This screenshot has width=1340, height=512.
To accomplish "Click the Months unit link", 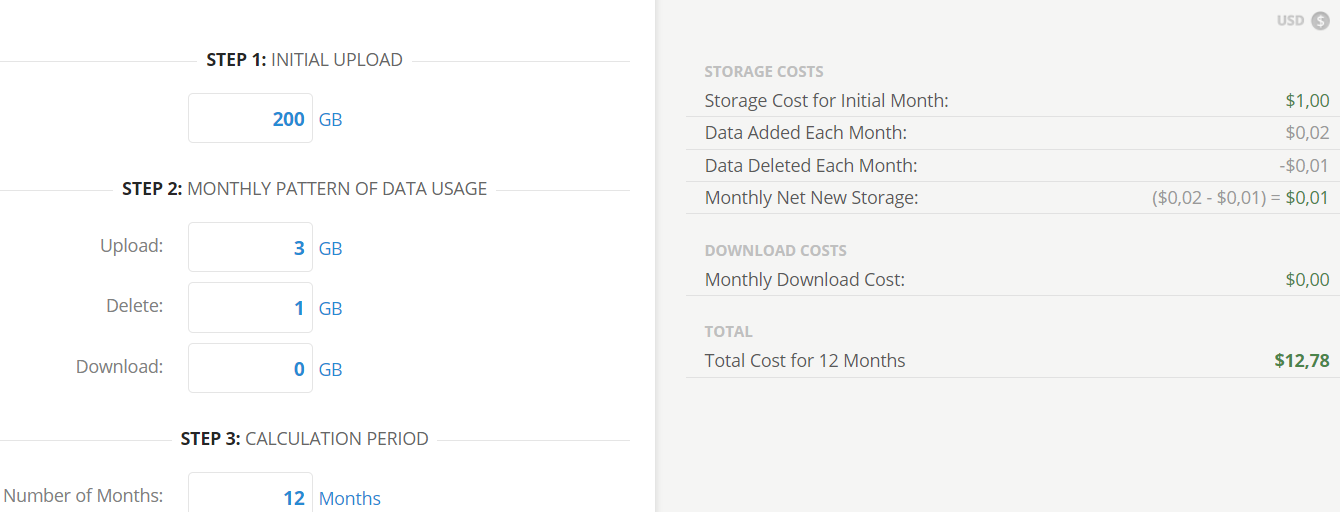I will [349, 498].
